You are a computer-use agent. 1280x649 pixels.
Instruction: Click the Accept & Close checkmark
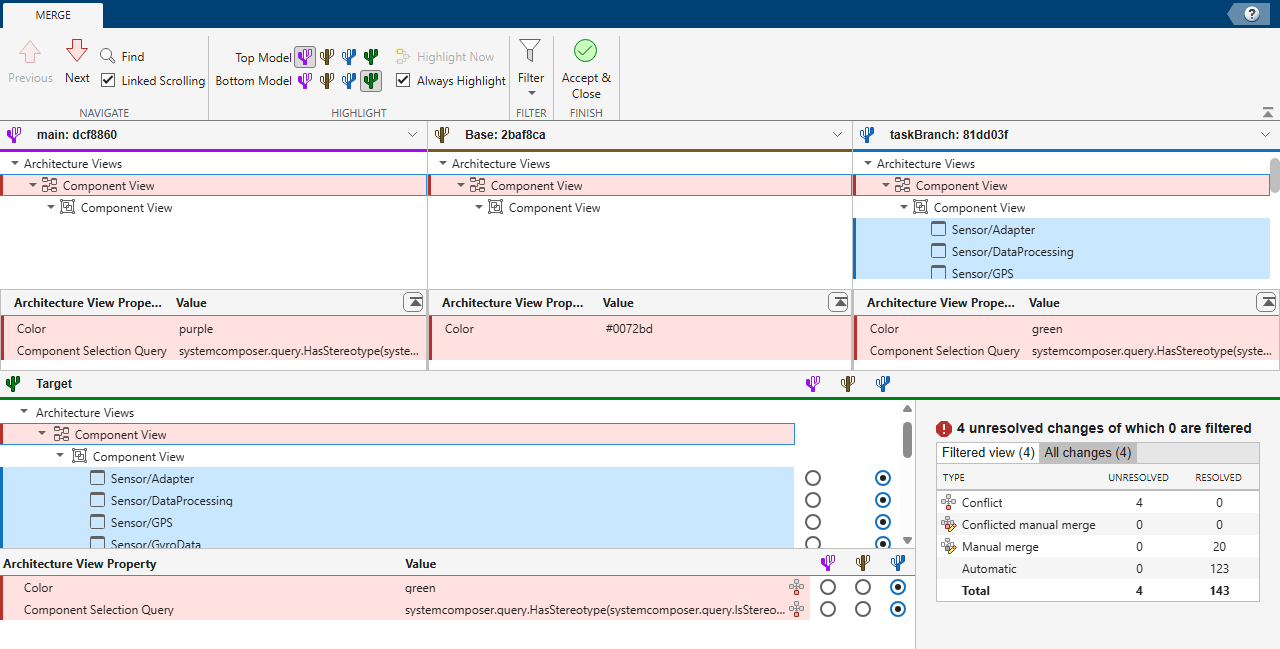pos(585,51)
